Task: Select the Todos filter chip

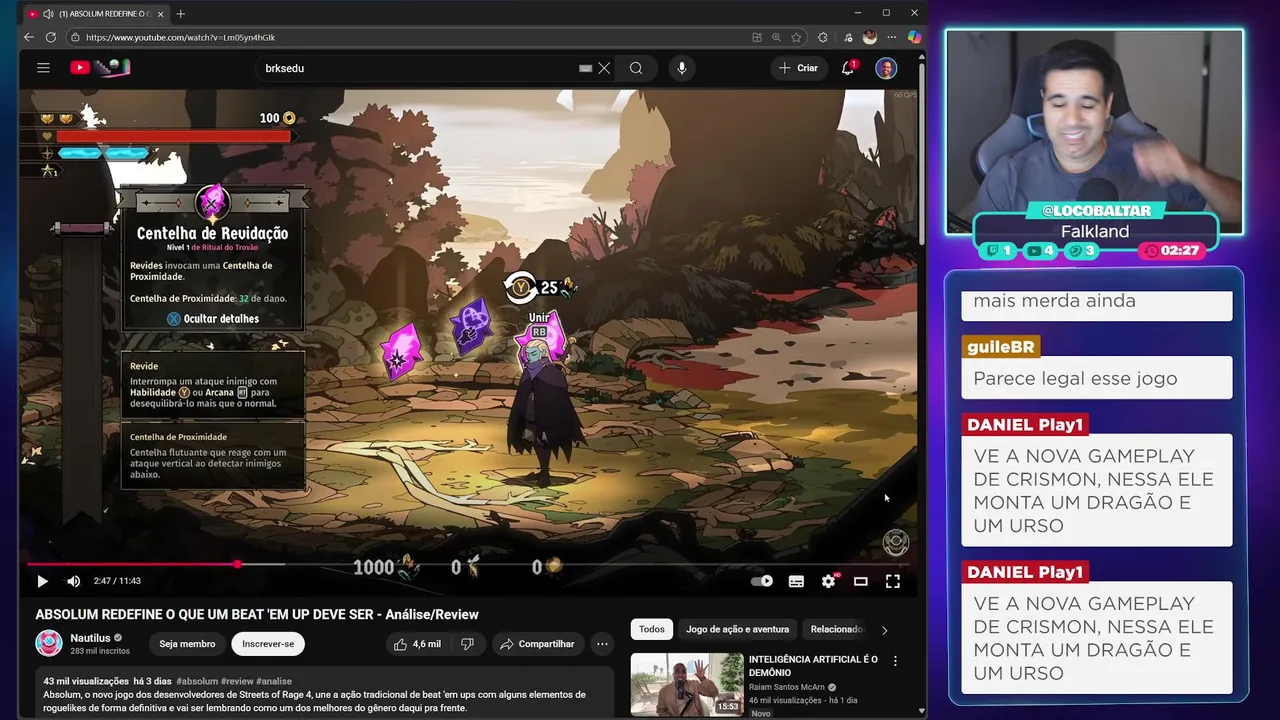Action: [652, 629]
